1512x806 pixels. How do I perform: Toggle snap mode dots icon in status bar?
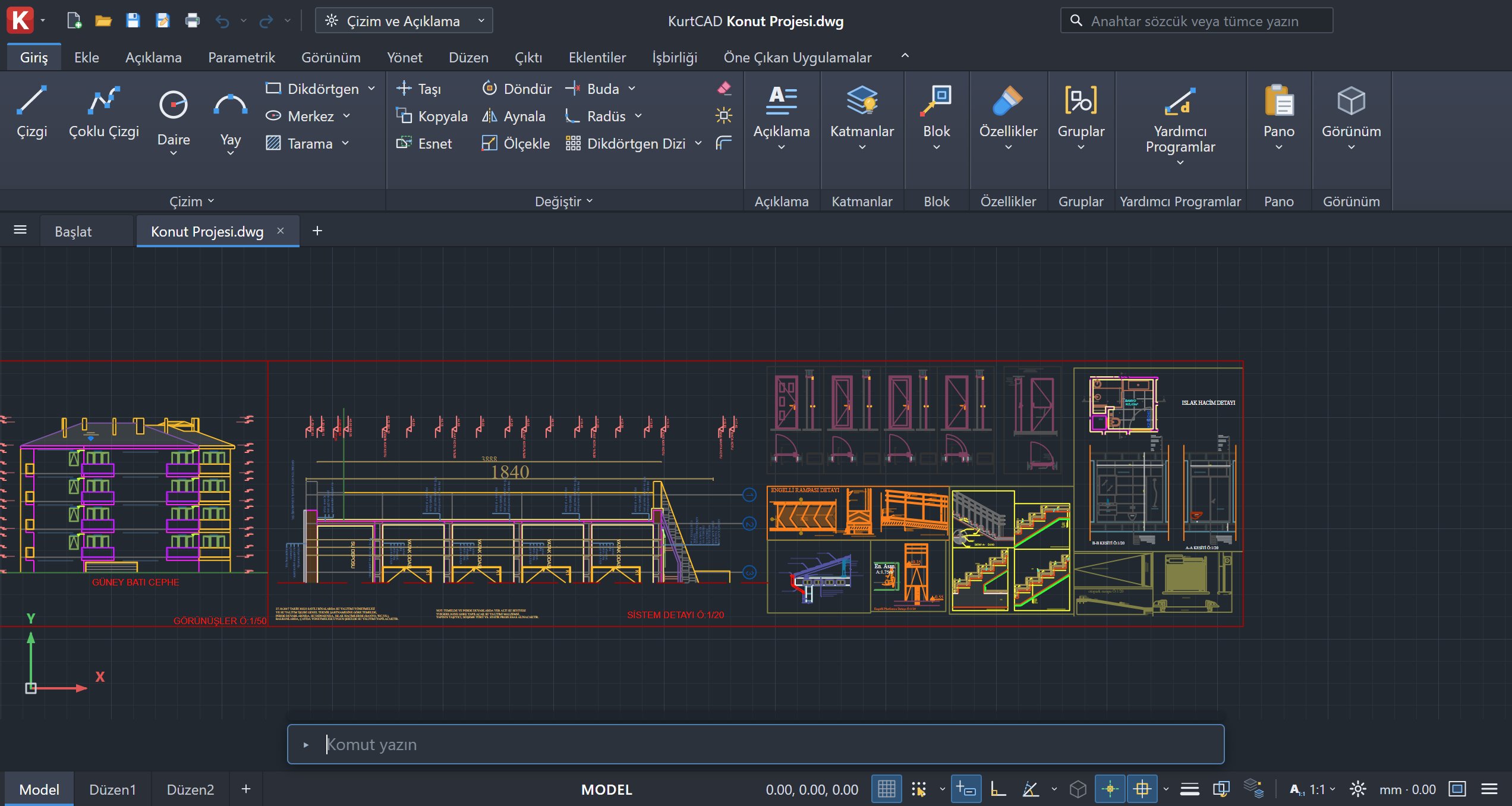coord(919,789)
